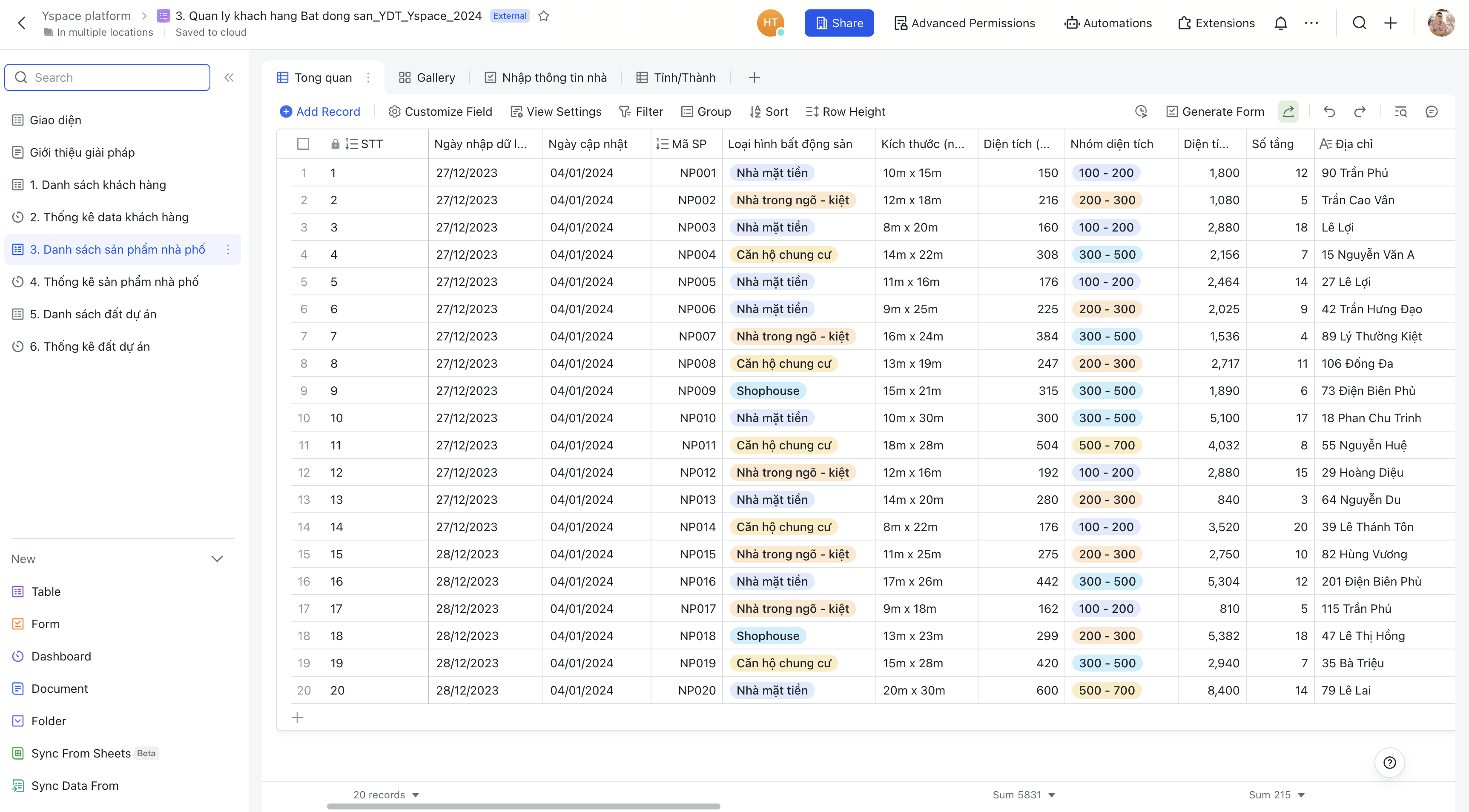
Task: Open Giao diện in sidebar
Action: (123, 120)
